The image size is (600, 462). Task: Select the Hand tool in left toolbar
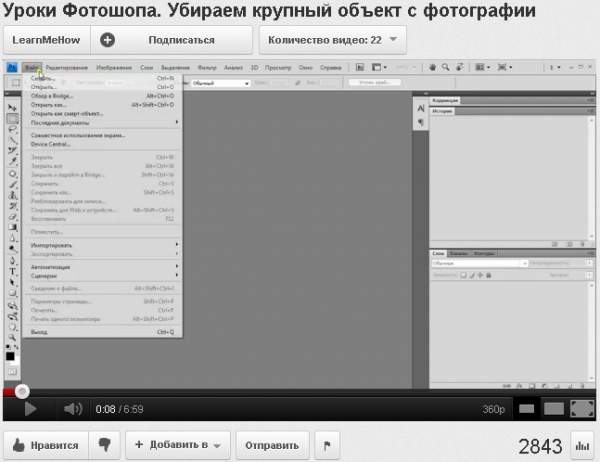point(12,327)
